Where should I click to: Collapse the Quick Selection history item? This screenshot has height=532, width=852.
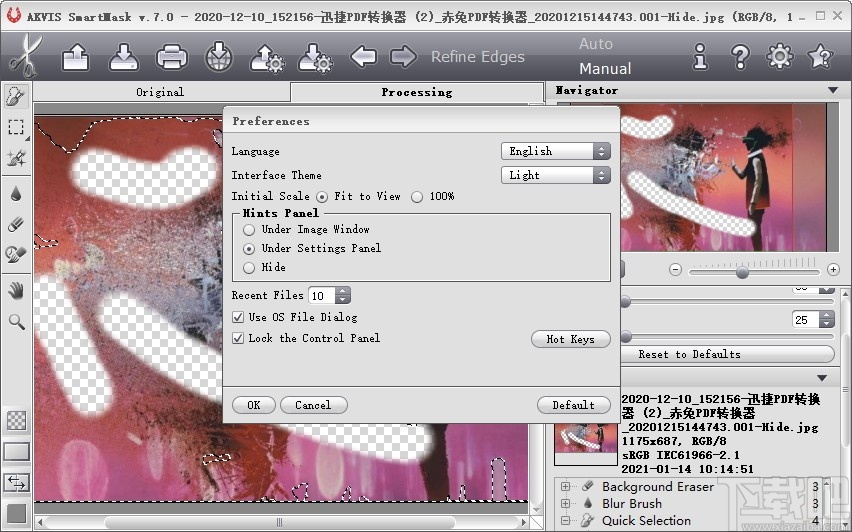click(565, 521)
